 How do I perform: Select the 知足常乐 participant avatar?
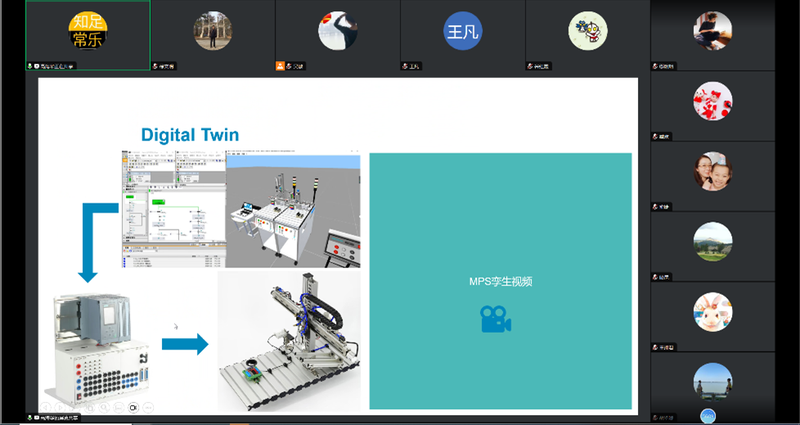point(87,31)
